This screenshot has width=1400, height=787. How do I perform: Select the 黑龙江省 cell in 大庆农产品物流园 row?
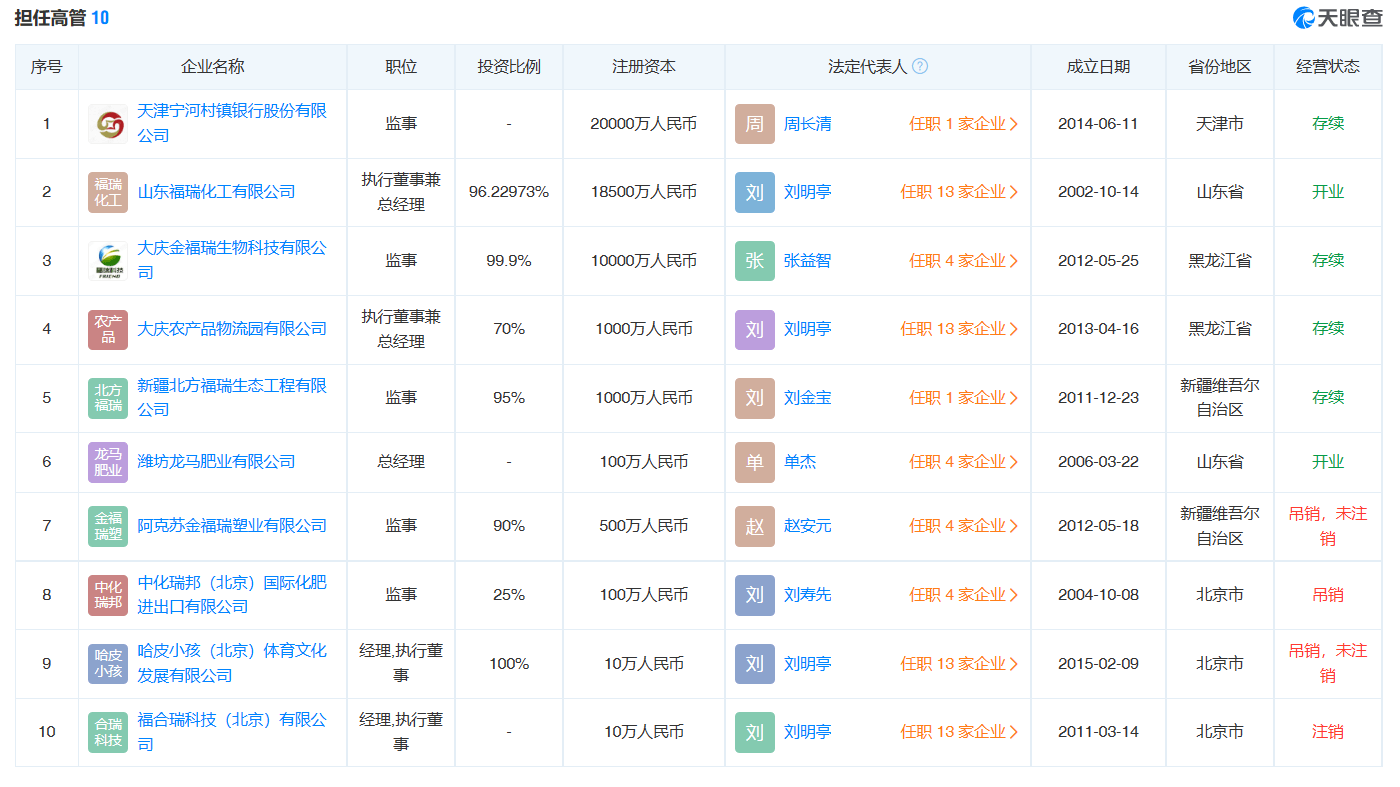tap(1220, 329)
